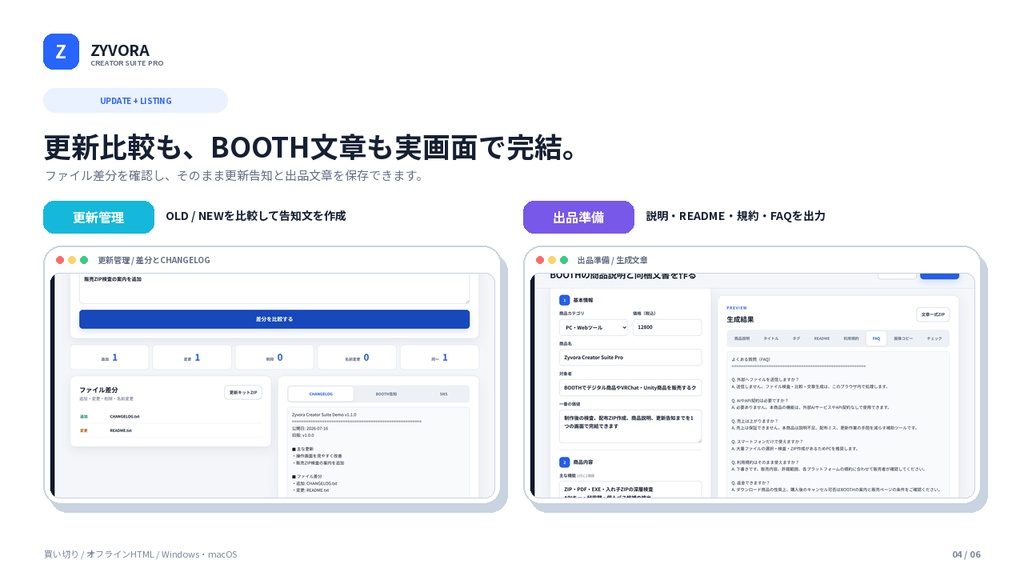Switch to the BOOTH告知 tab
The width and height of the screenshot is (1024, 576).
[386, 394]
